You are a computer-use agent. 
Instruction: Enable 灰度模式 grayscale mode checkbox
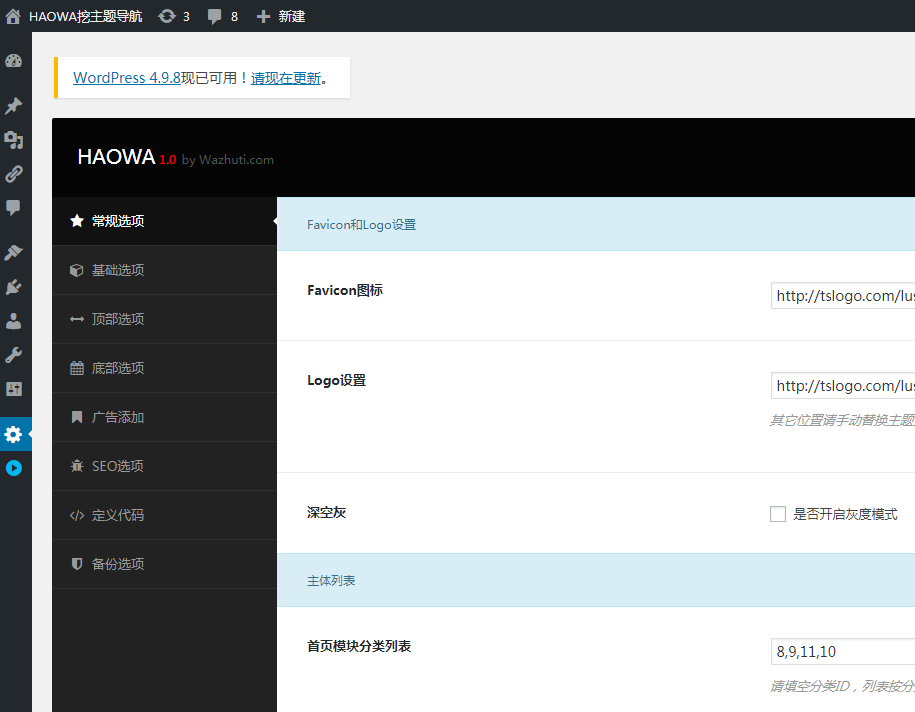pyautogui.click(x=778, y=514)
